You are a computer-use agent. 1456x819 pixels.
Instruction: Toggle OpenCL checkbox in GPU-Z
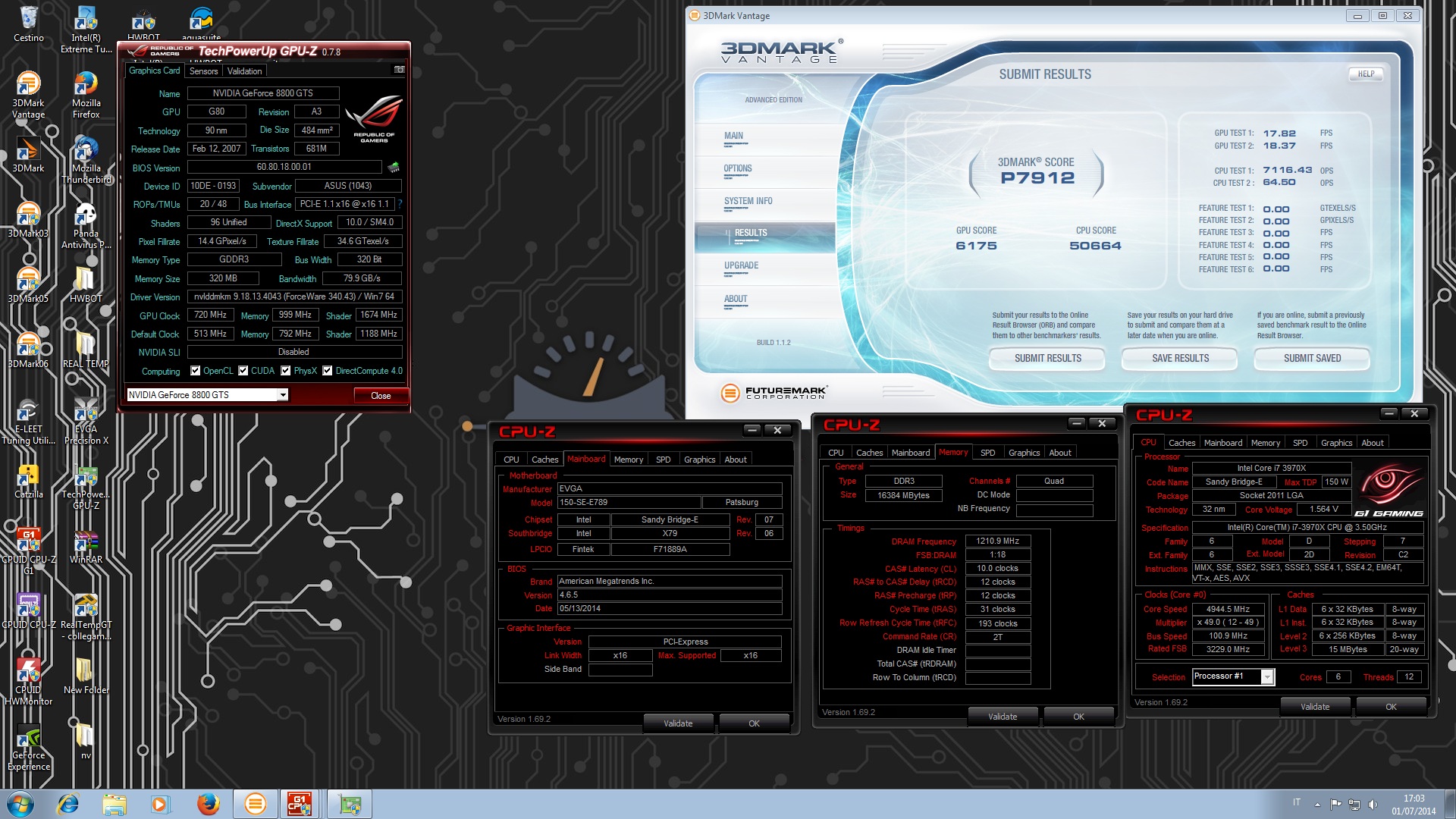tap(196, 371)
